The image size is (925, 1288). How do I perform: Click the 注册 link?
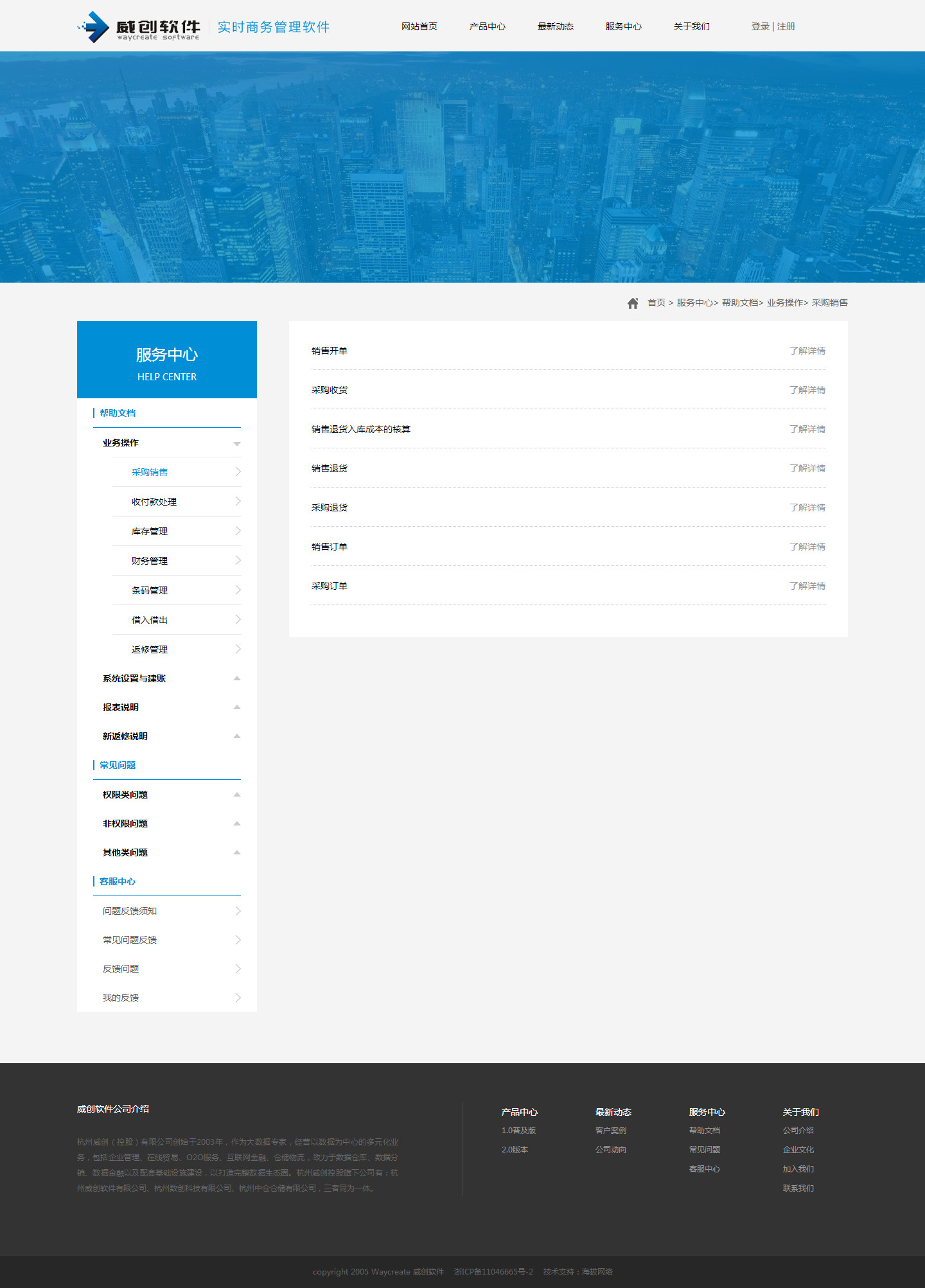[x=786, y=26]
